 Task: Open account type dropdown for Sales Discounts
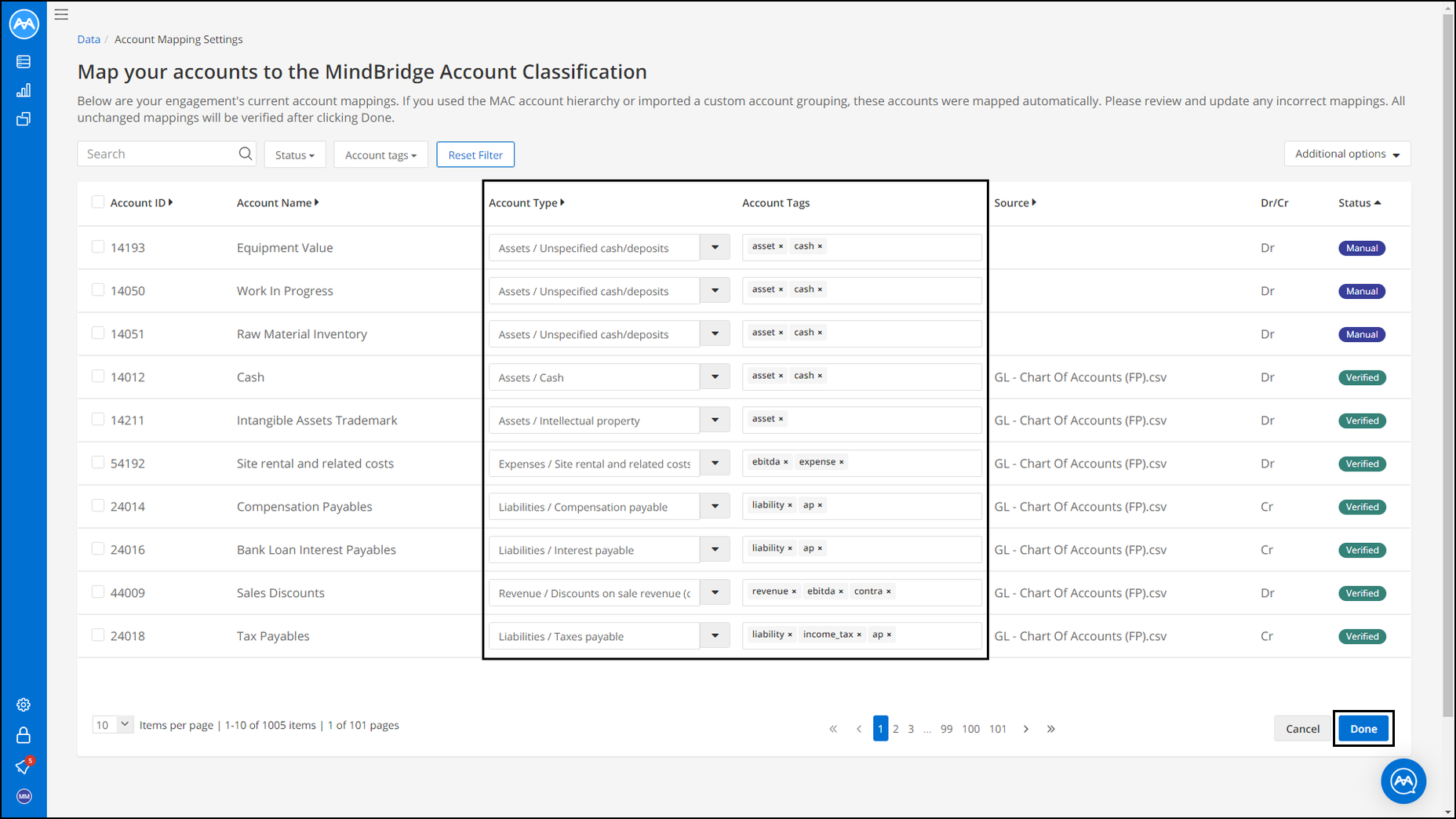coord(715,593)
